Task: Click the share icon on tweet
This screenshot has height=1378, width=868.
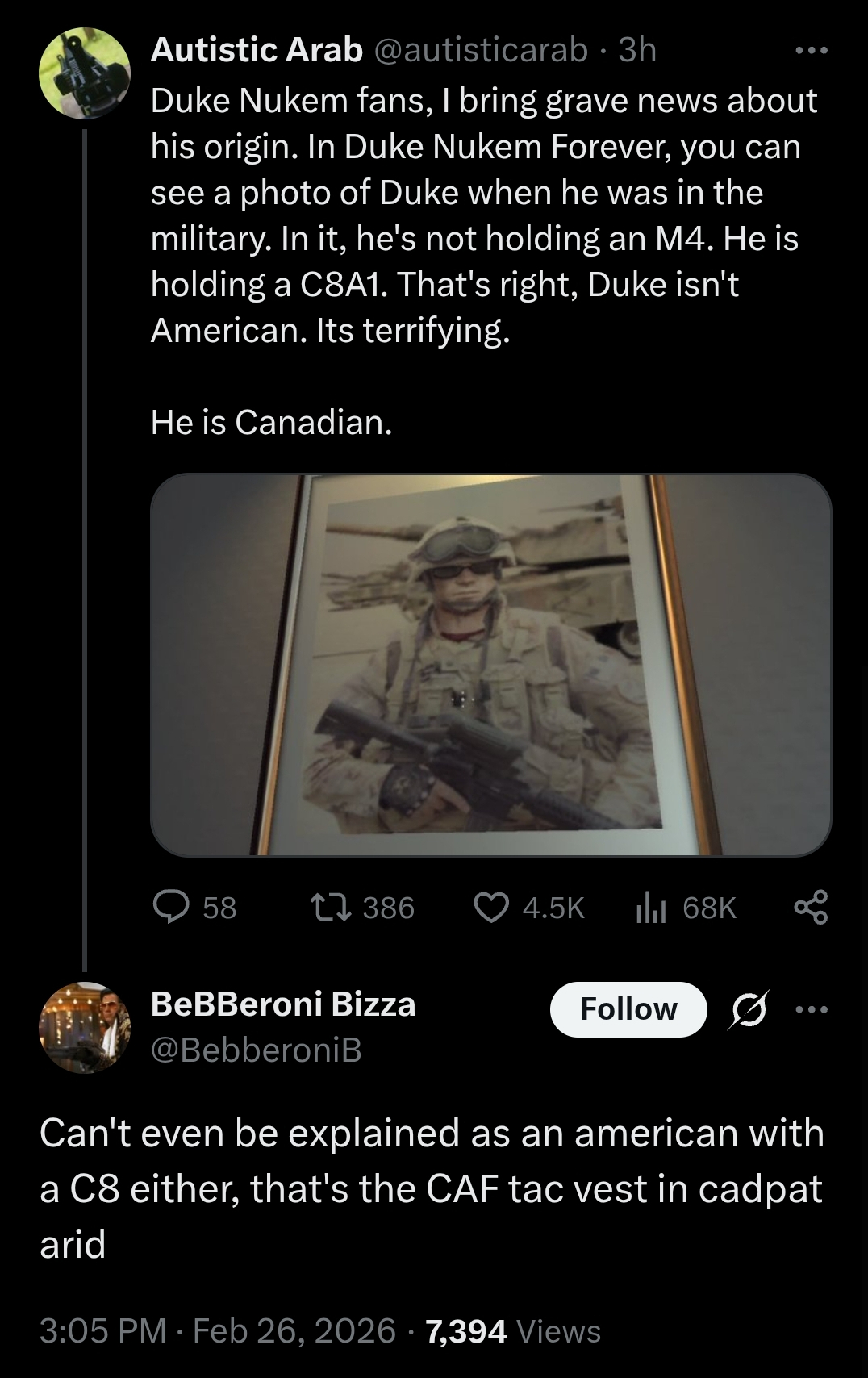Action: tap(811, 908)
